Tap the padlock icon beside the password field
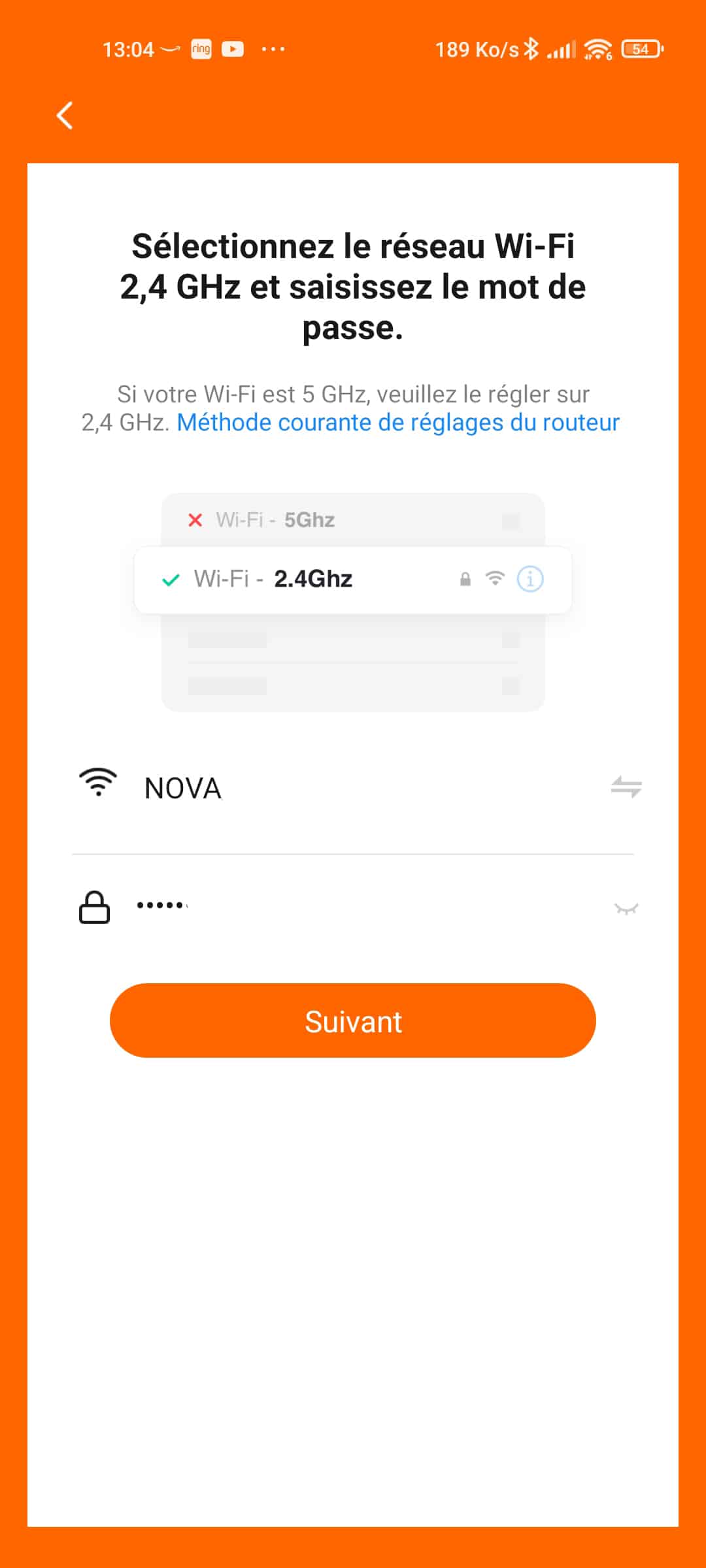The image size is (706, 1568). coord(94,907)
